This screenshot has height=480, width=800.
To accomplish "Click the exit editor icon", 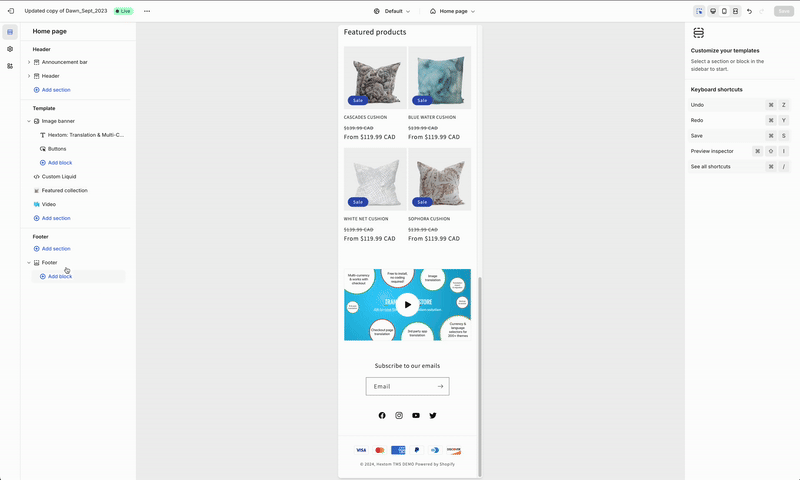I will point(11,11).
